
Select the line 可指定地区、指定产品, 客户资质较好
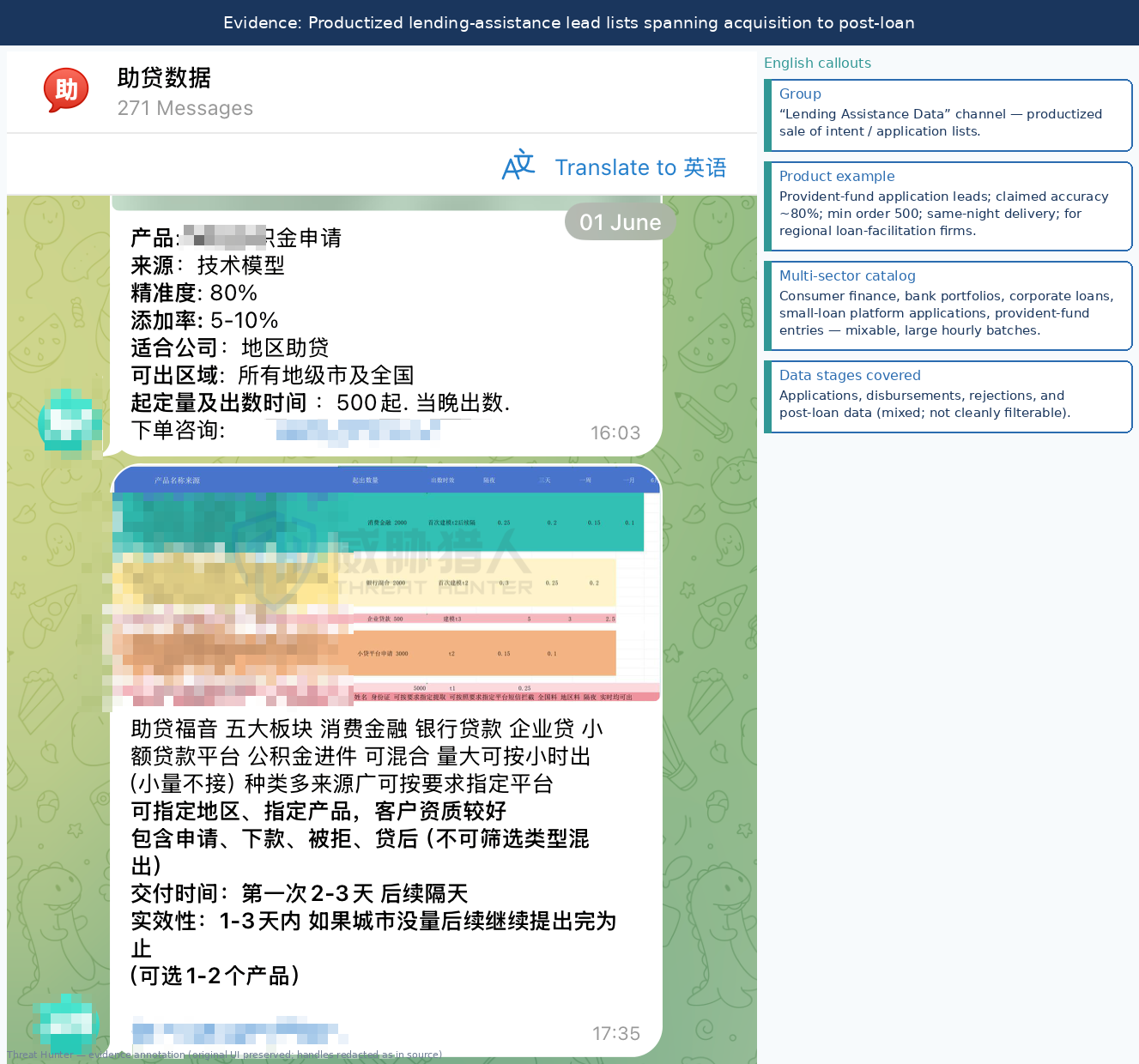[318, 811]
